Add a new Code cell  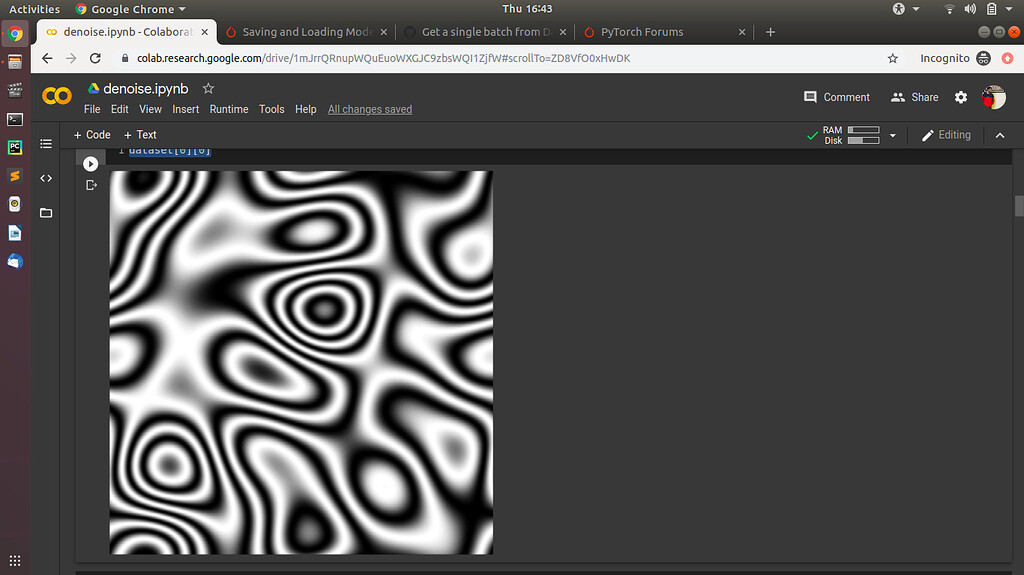pos(92,135)
